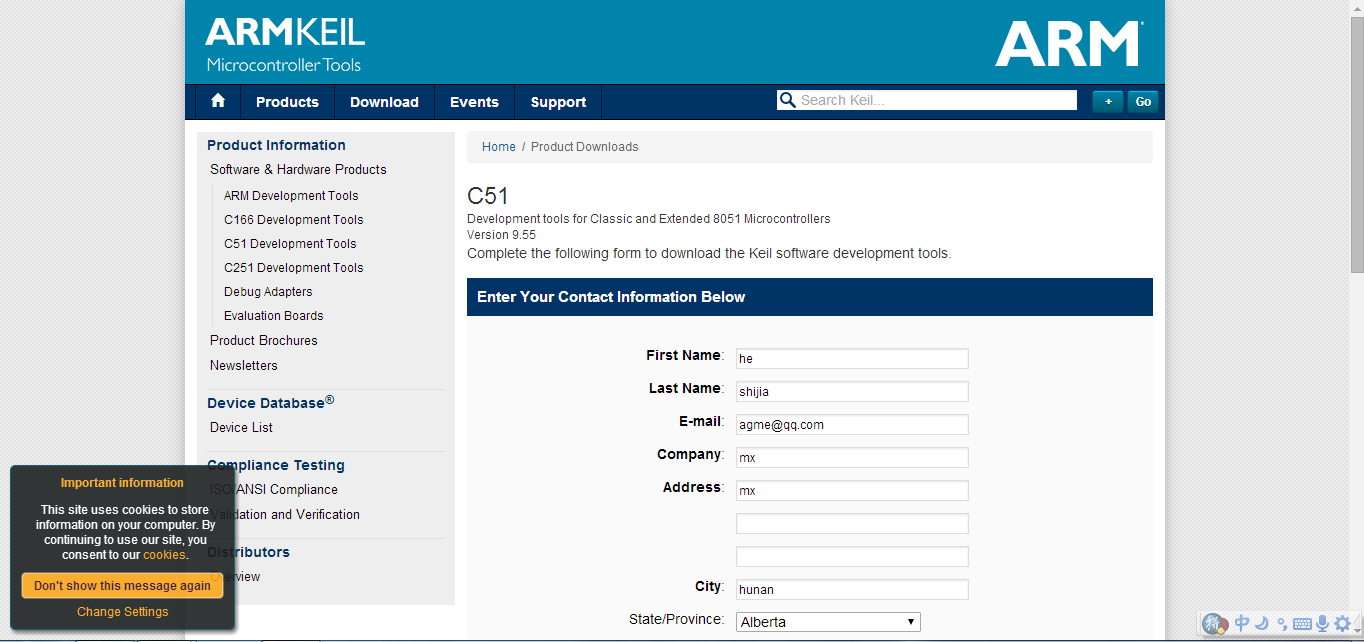1364x642 pixels.
Task: Open the Download menu
Action: tap(384, 102)
